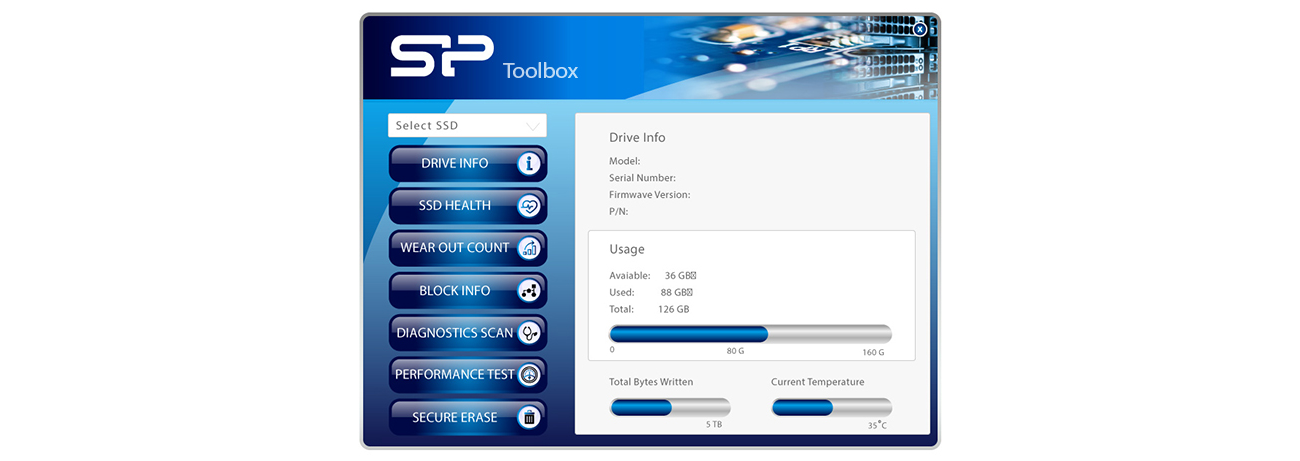Start DIAGNOSTICS SCAN
This screenshot has height=461, width=1300.
tap(467, 333)
